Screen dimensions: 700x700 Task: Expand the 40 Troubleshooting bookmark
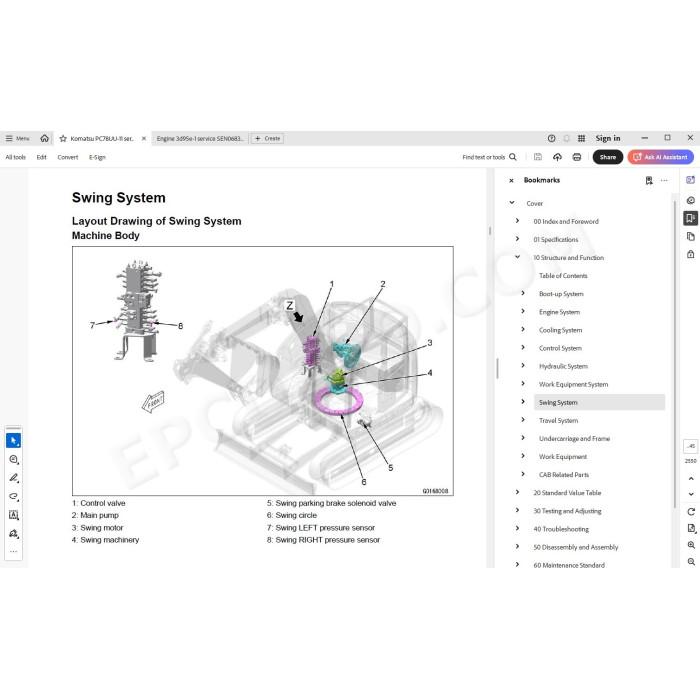tap(517, 529)
